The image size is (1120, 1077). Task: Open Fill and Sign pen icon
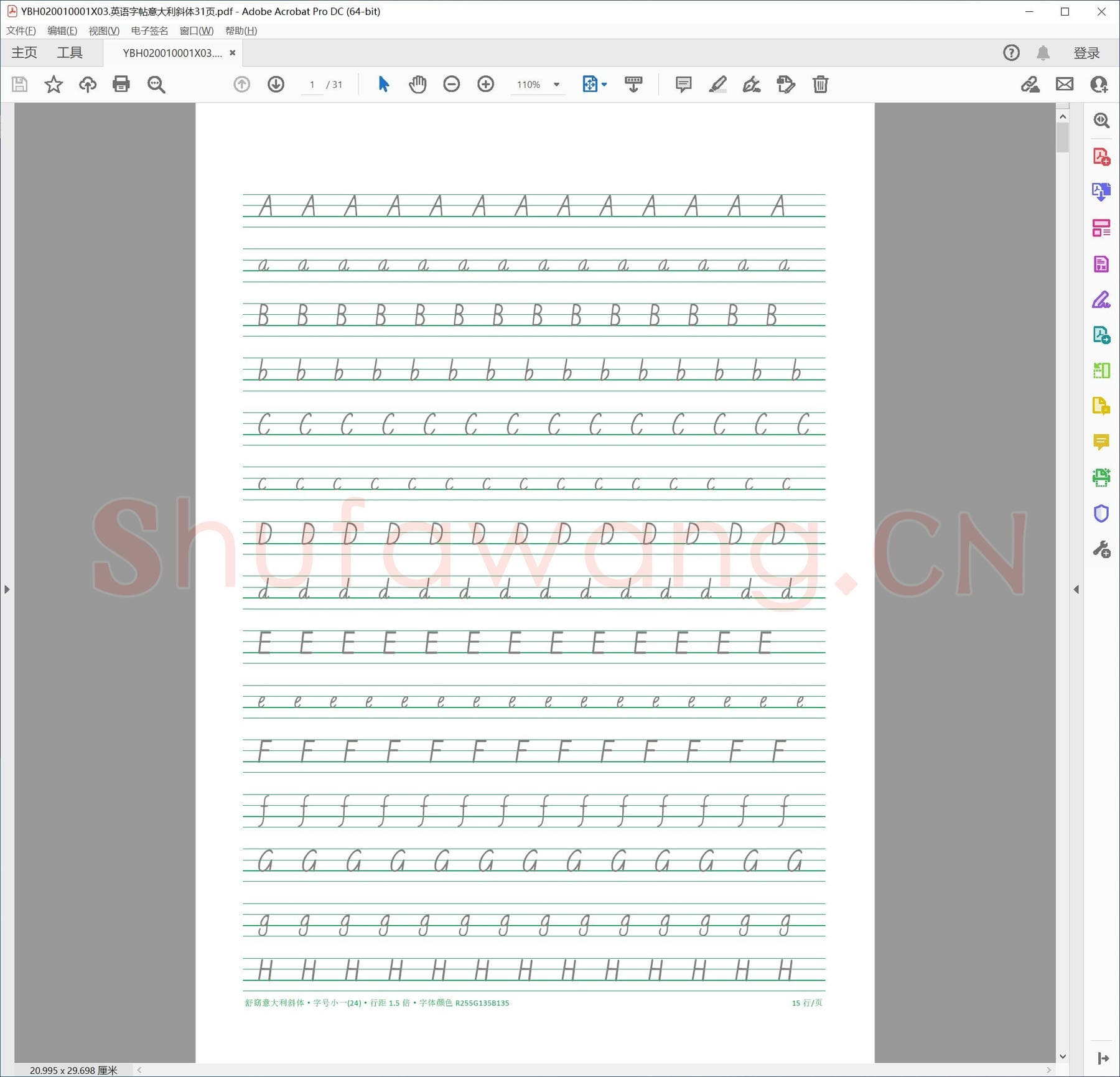tap(1030, 84)
